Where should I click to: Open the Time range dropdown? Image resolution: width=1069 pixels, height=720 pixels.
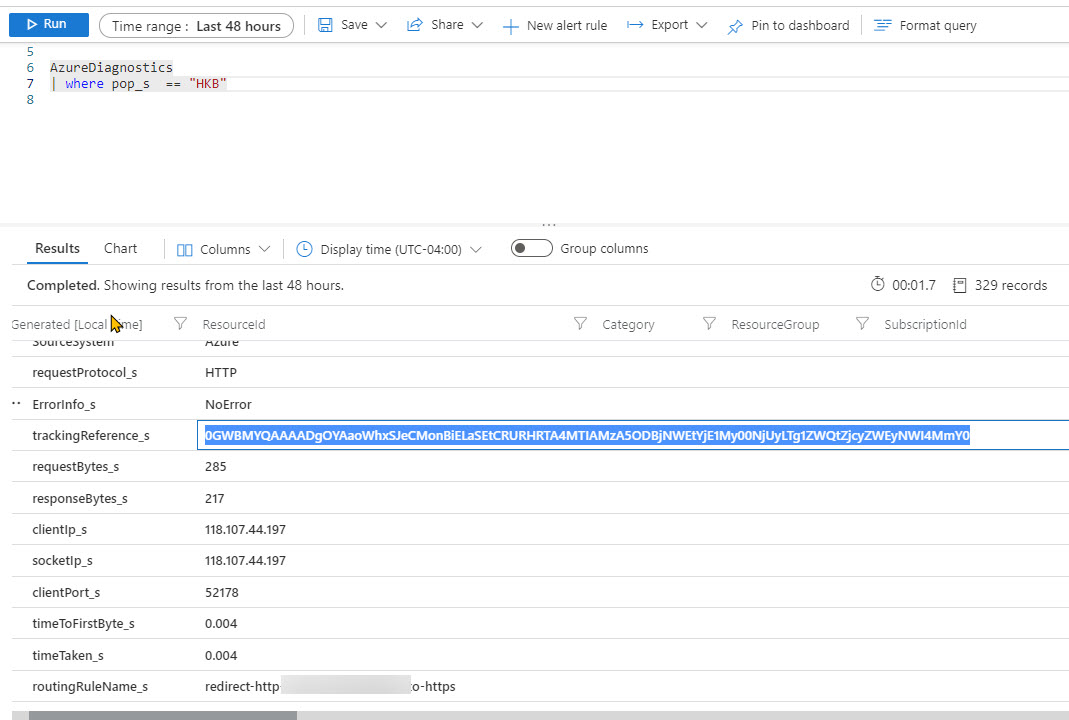tap(196, 24)
